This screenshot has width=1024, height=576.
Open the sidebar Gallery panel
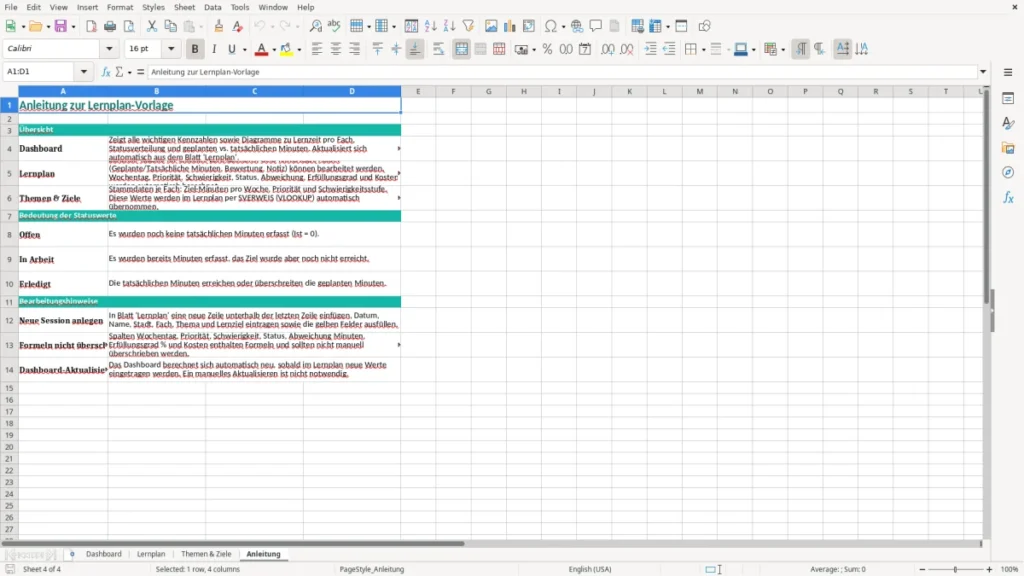tap(1008, 148)
